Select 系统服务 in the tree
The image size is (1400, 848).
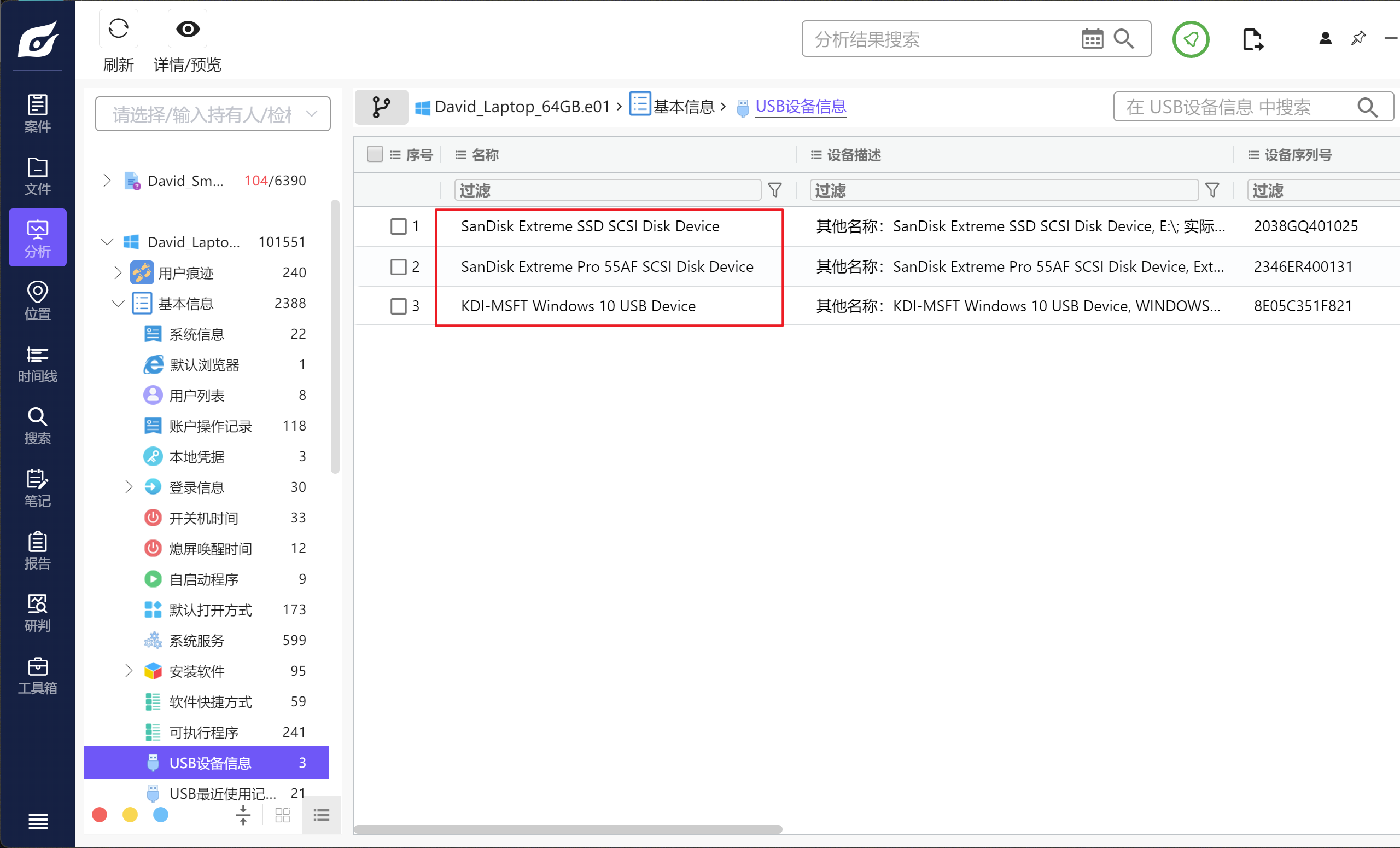tap(196, 641)
